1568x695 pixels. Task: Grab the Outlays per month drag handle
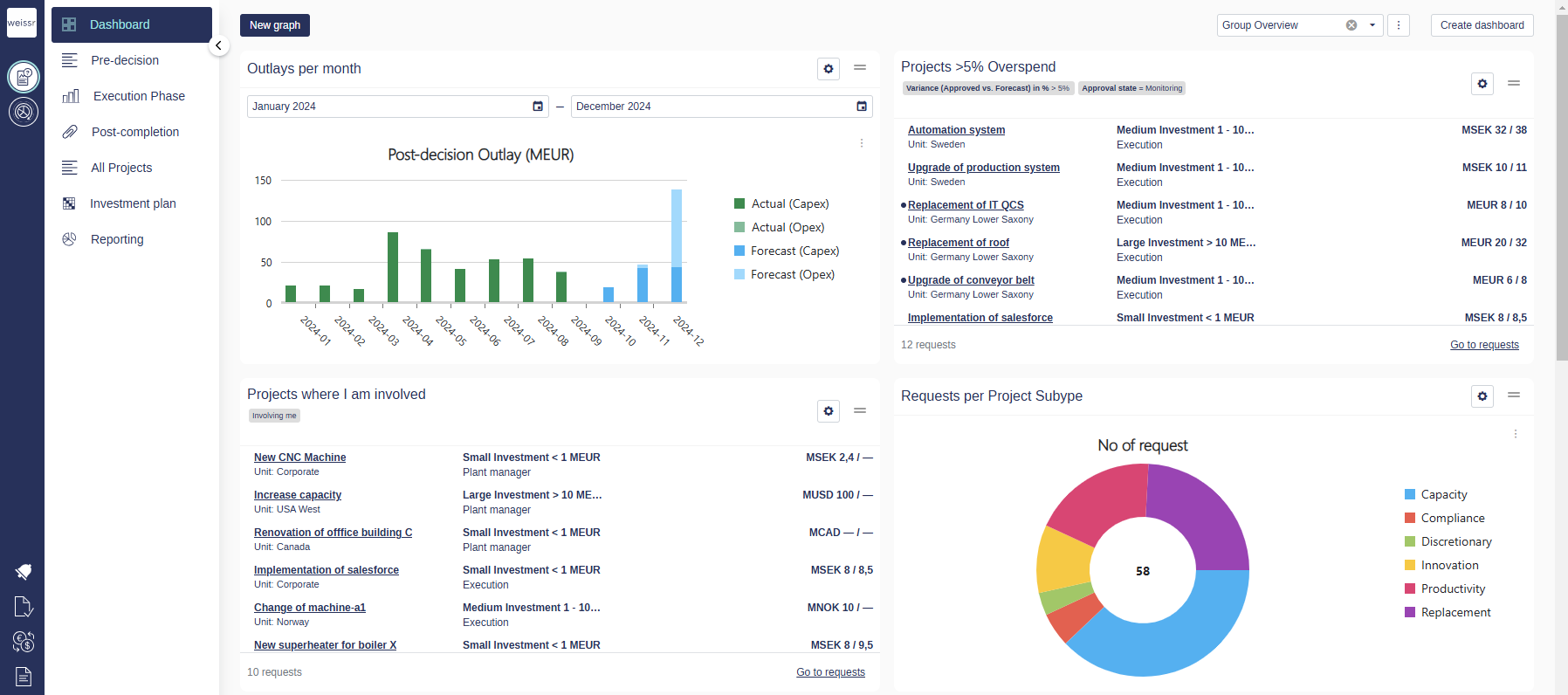tap(860, 67)
